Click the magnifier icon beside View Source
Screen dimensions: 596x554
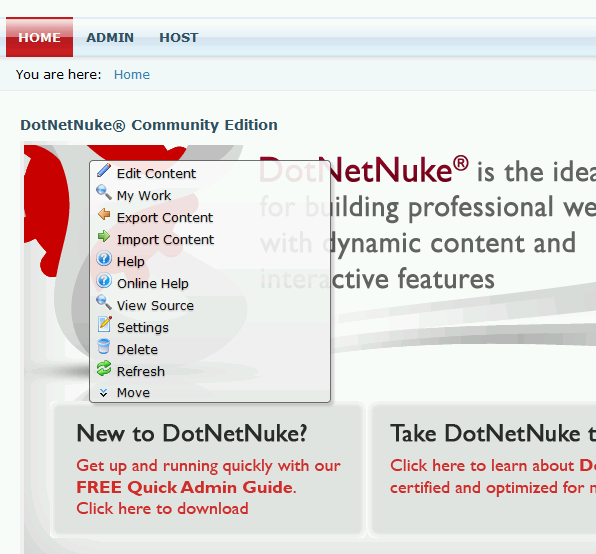[104, 303]
